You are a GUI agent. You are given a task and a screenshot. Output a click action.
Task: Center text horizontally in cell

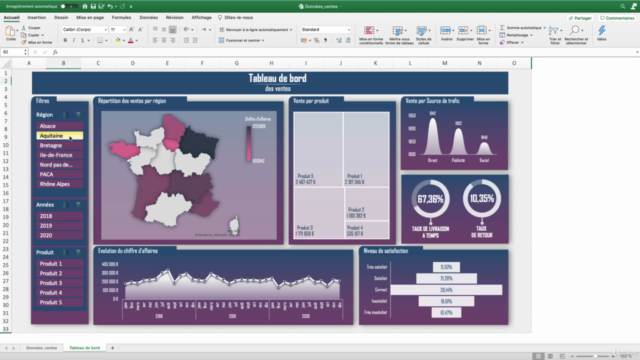[164, 40]
